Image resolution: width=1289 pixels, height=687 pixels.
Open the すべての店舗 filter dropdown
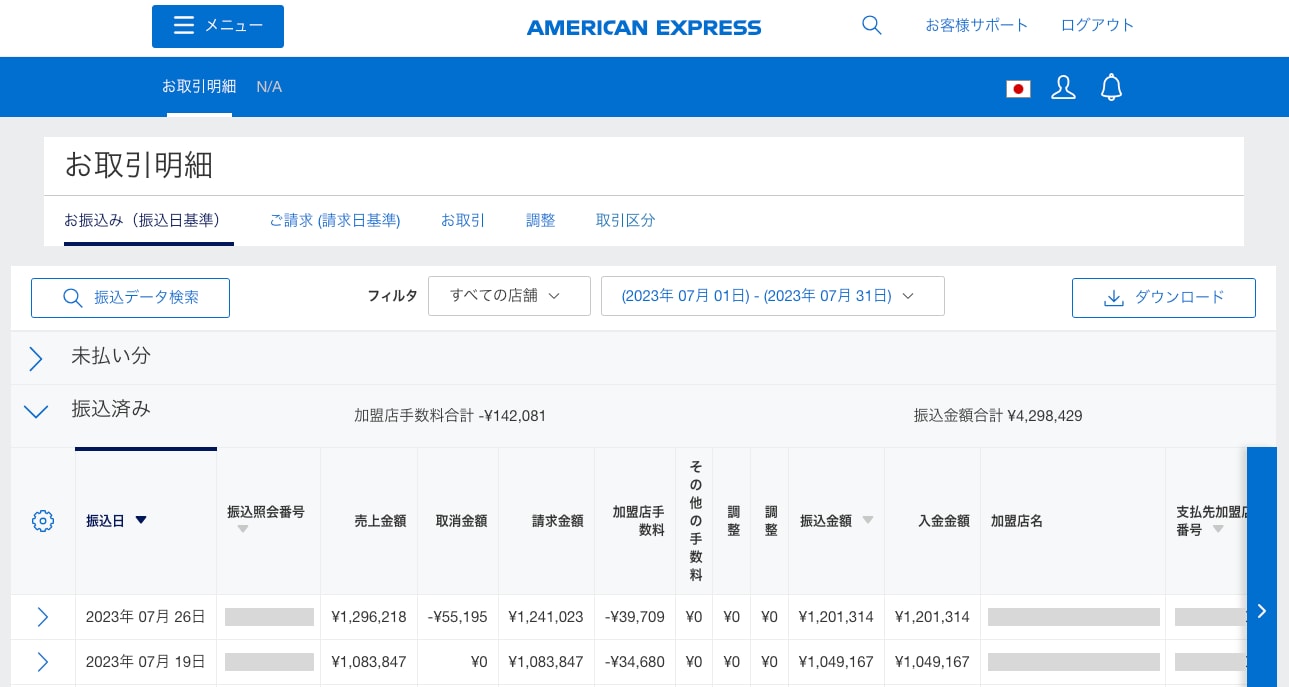click(509, 296)
